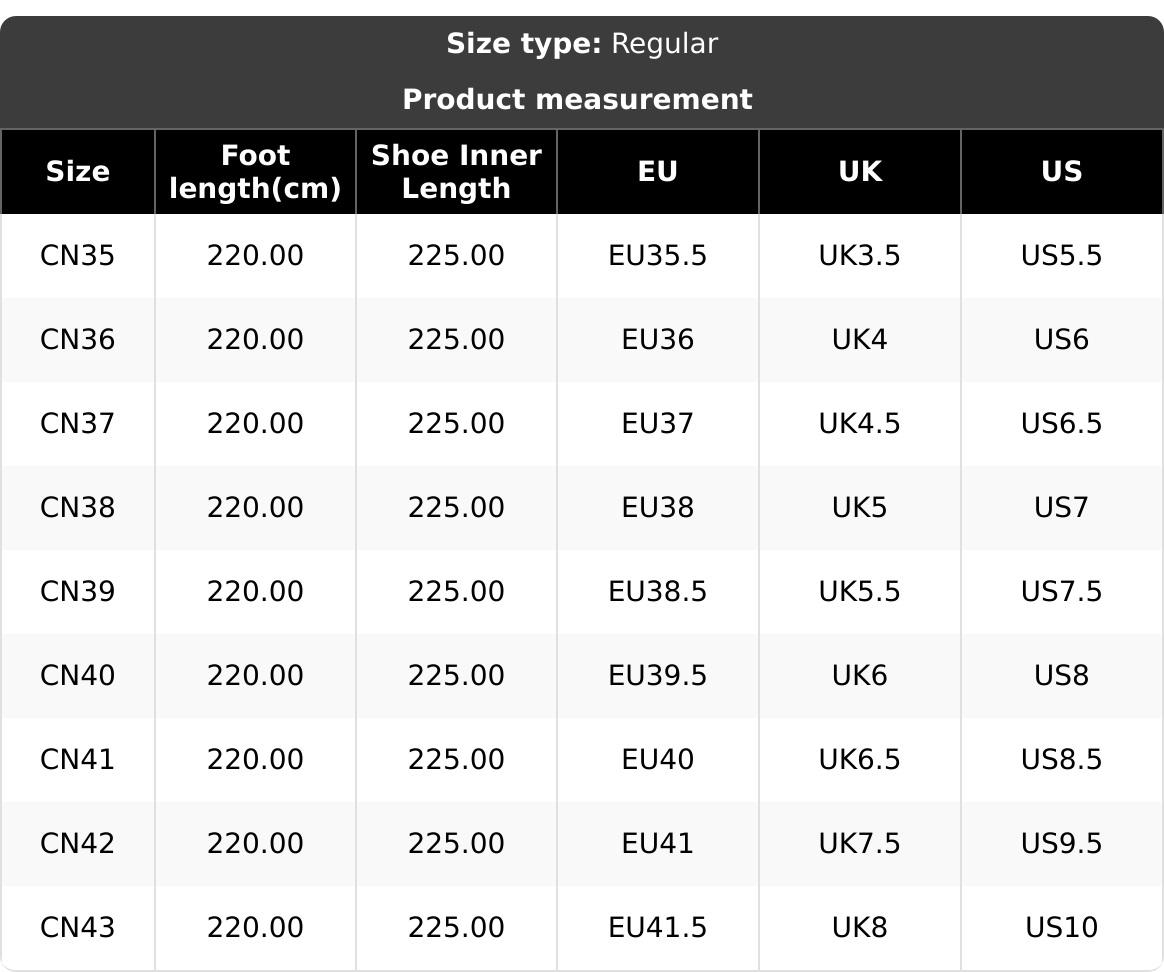
Task: Select the UK6 cell
Action: click(859, 676)
